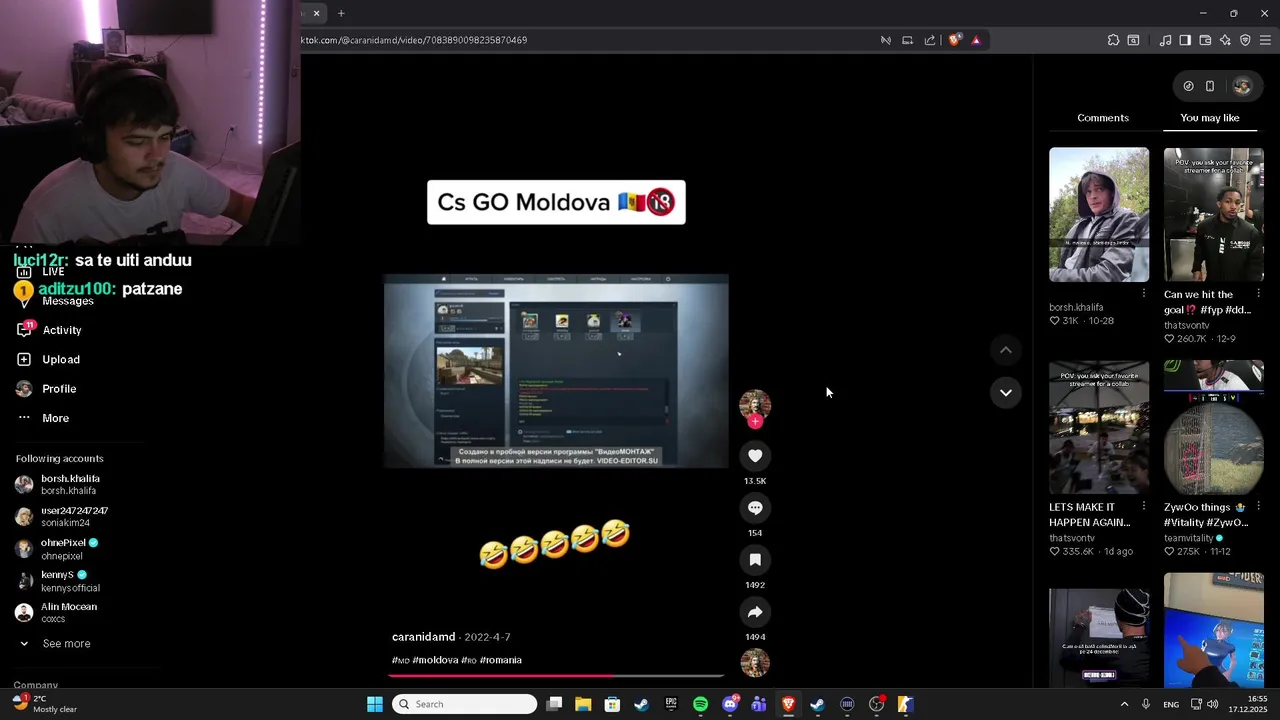This screenshot has width=1280, height=720.
Task: Open Epic Games Launcher from the taskbar
Action: (x=671, y=704)
